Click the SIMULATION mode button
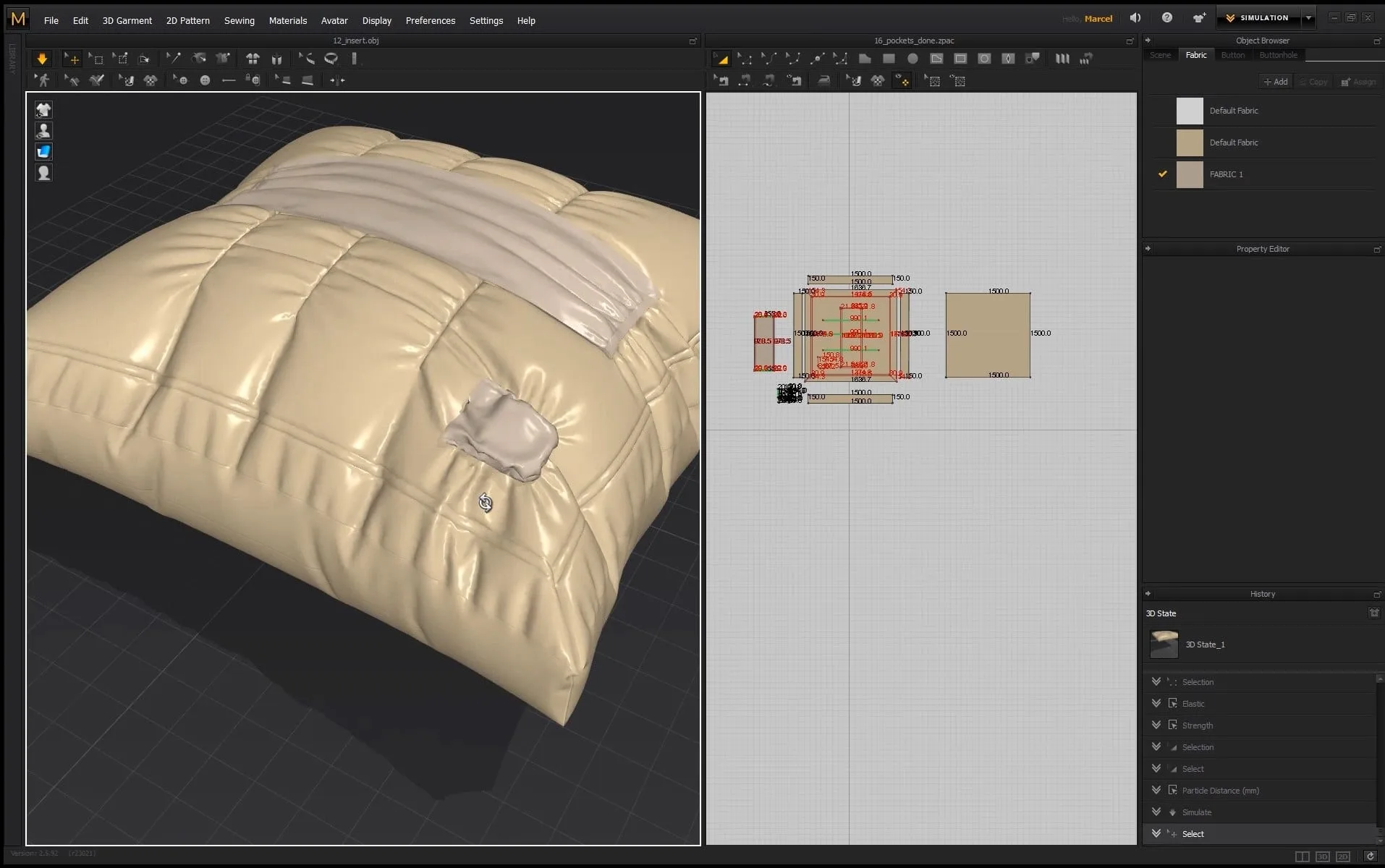Image resolution: width=1385 pixels, height=868 pixels. (1258, 18)
